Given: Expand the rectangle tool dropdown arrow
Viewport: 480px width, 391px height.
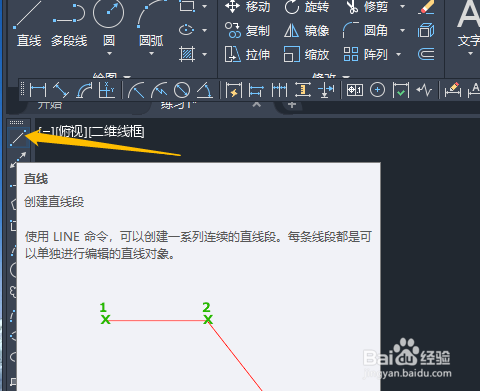Looking at the screenshot, I should pyautogui.click(x=204, y=6).
